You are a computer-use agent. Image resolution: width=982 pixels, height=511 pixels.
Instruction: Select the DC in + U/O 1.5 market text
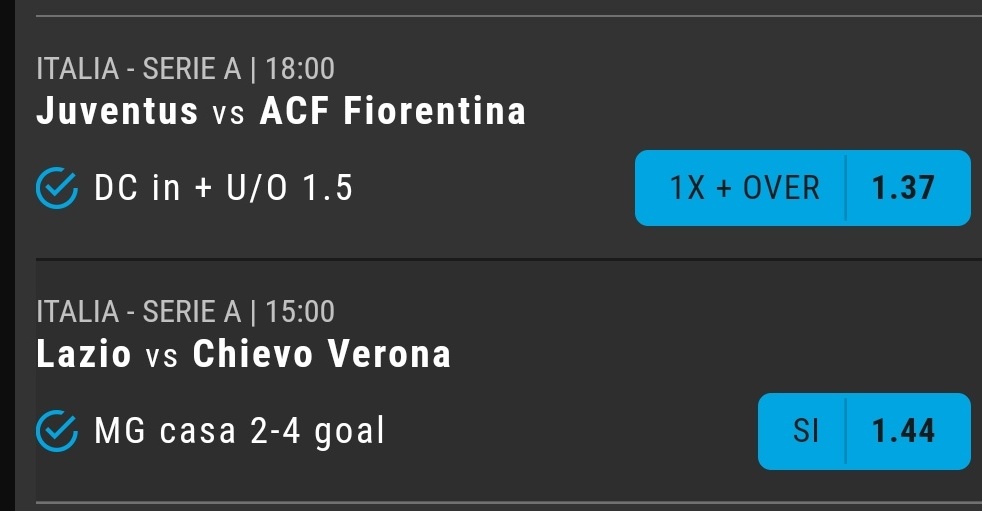[x=224, y=188]
